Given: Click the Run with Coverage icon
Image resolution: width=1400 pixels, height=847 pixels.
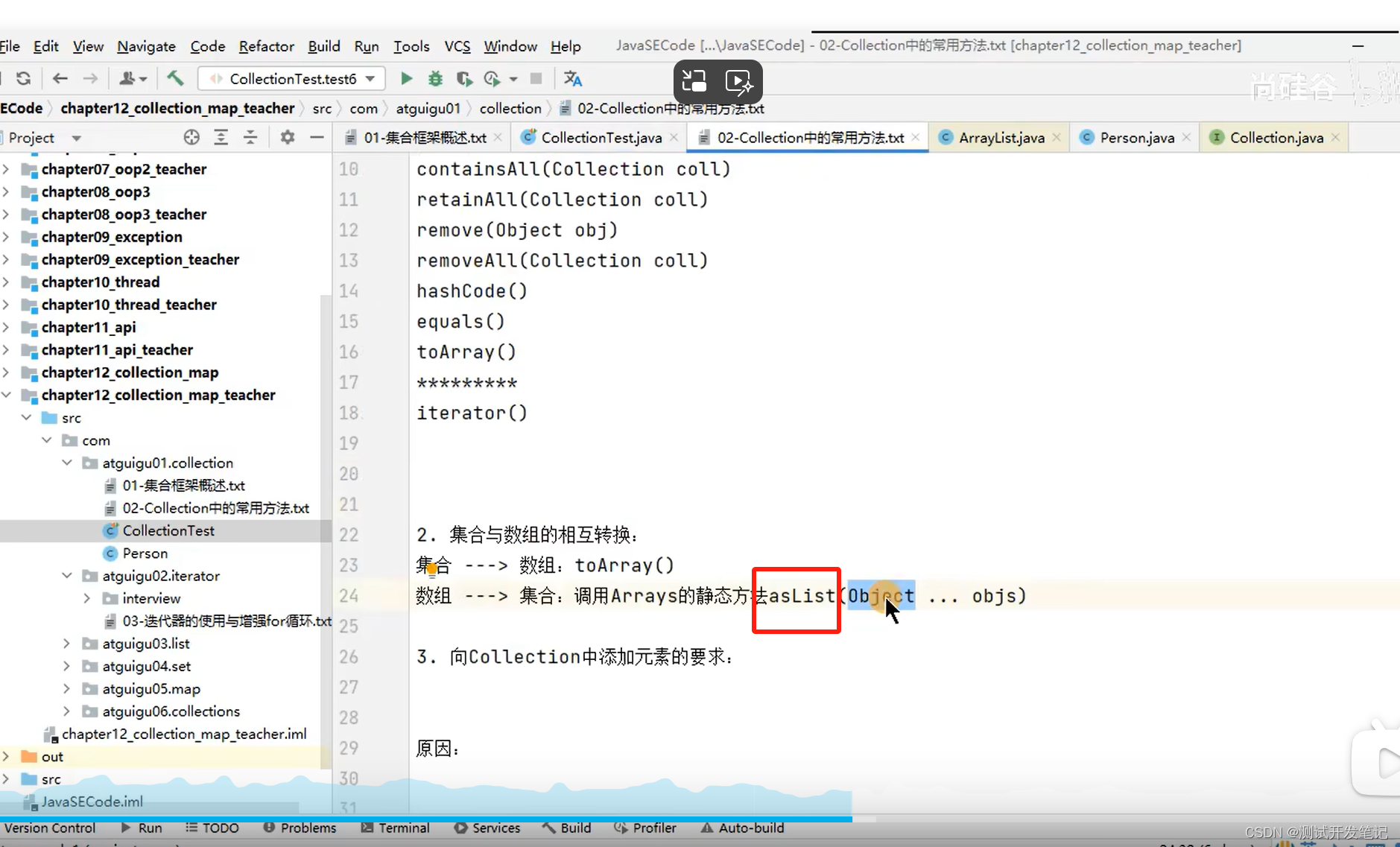Looking at the screenshot, I should pos(464,78).
